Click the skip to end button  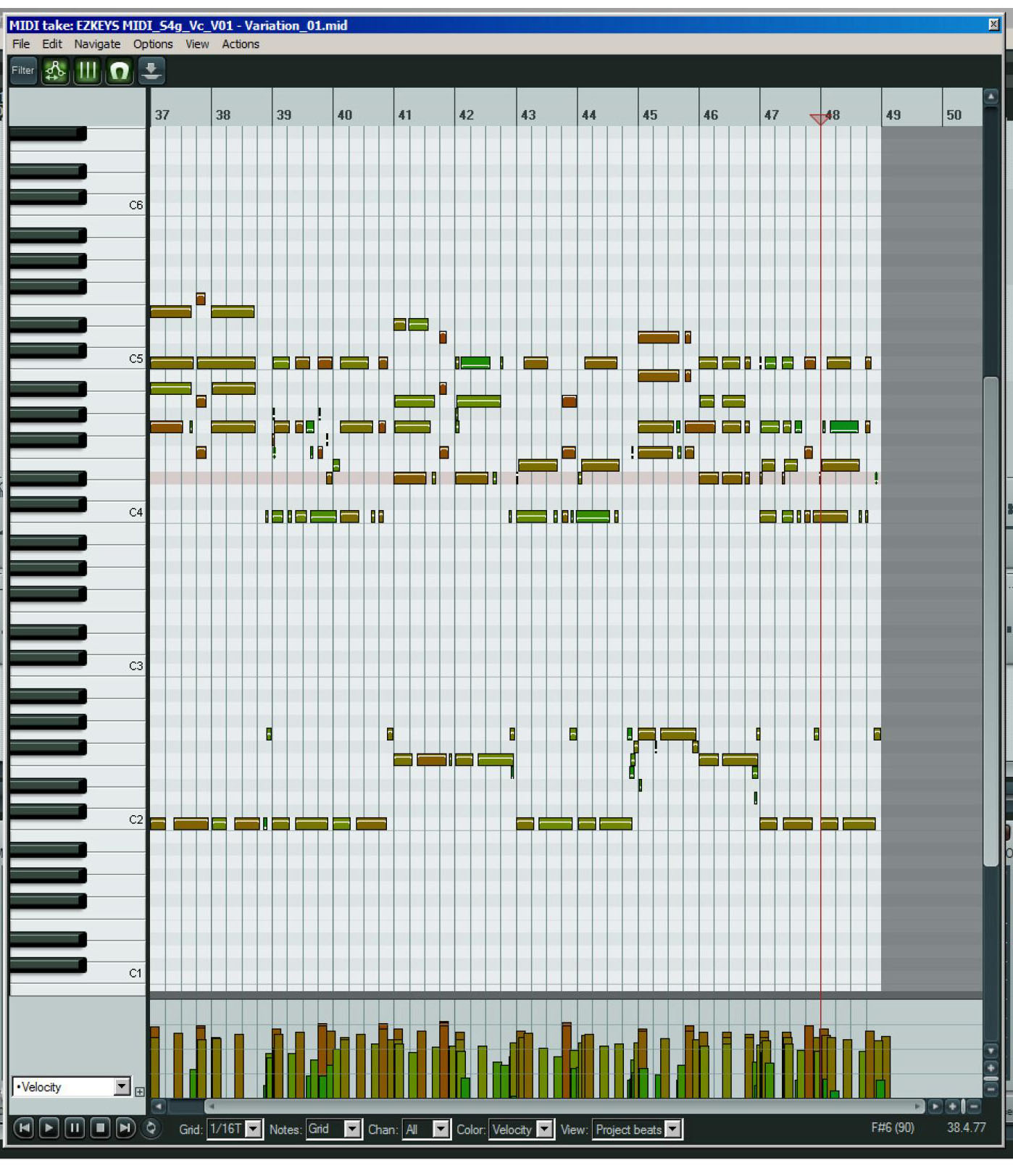click(x=125, y=1128)
